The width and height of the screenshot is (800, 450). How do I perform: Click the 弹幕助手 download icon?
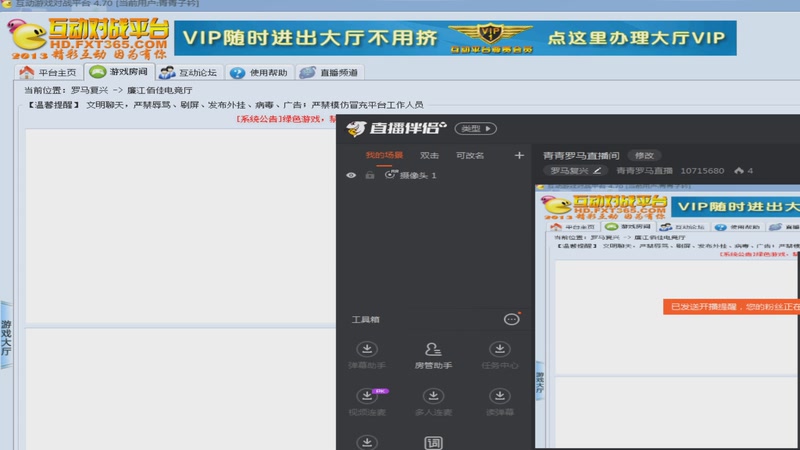367,349
